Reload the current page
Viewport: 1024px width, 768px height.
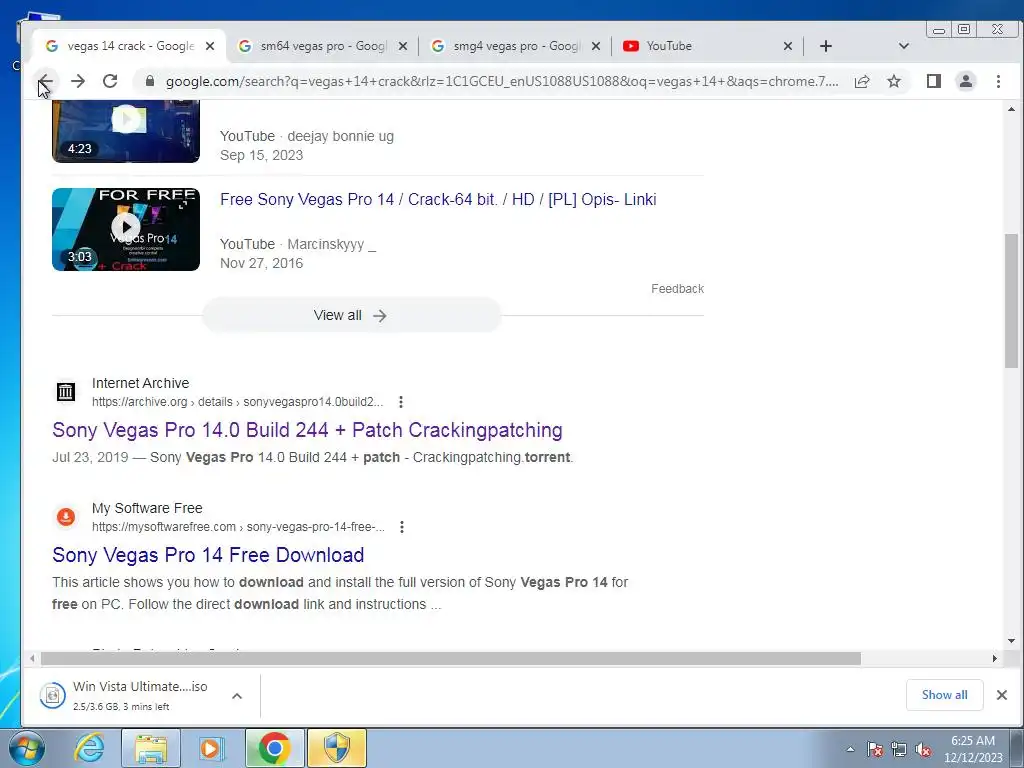click(110, 81)
